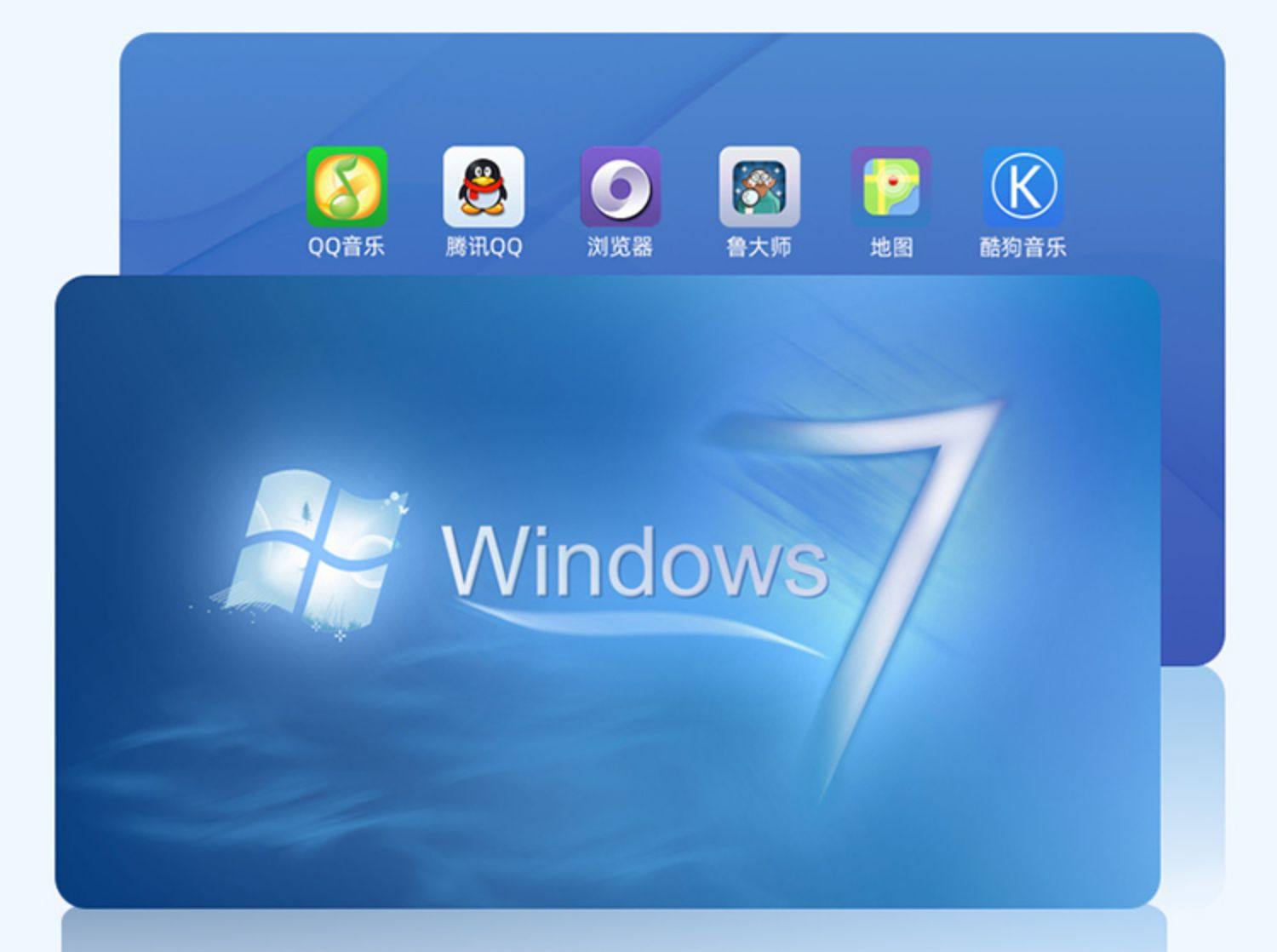Select the "浏览器" text label
The width and height of the screenshot is (1277, 952).
tap(620, 247)
